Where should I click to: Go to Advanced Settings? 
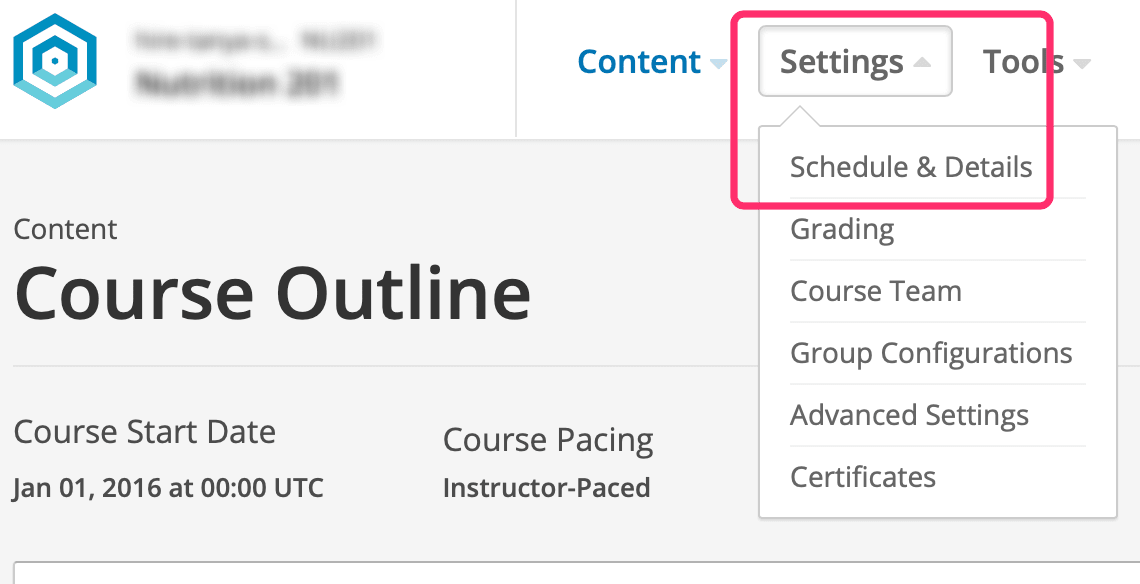(x=909, y=415)
